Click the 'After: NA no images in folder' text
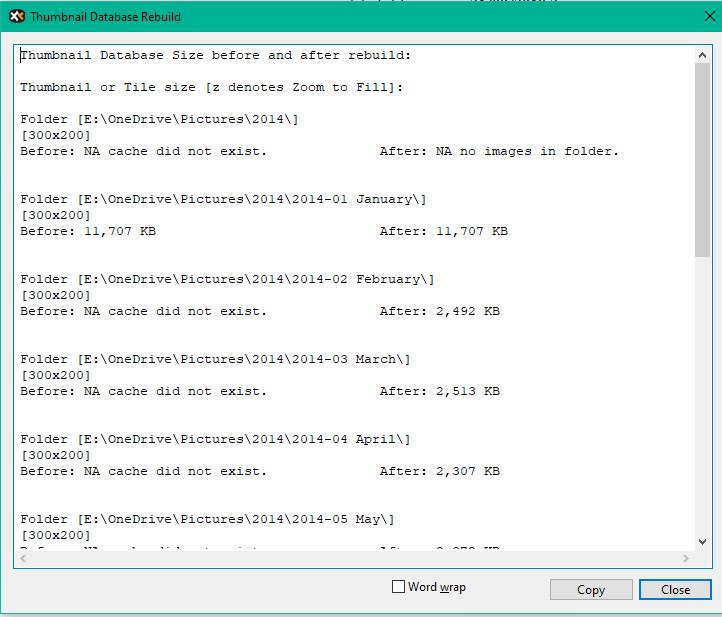 499,152
